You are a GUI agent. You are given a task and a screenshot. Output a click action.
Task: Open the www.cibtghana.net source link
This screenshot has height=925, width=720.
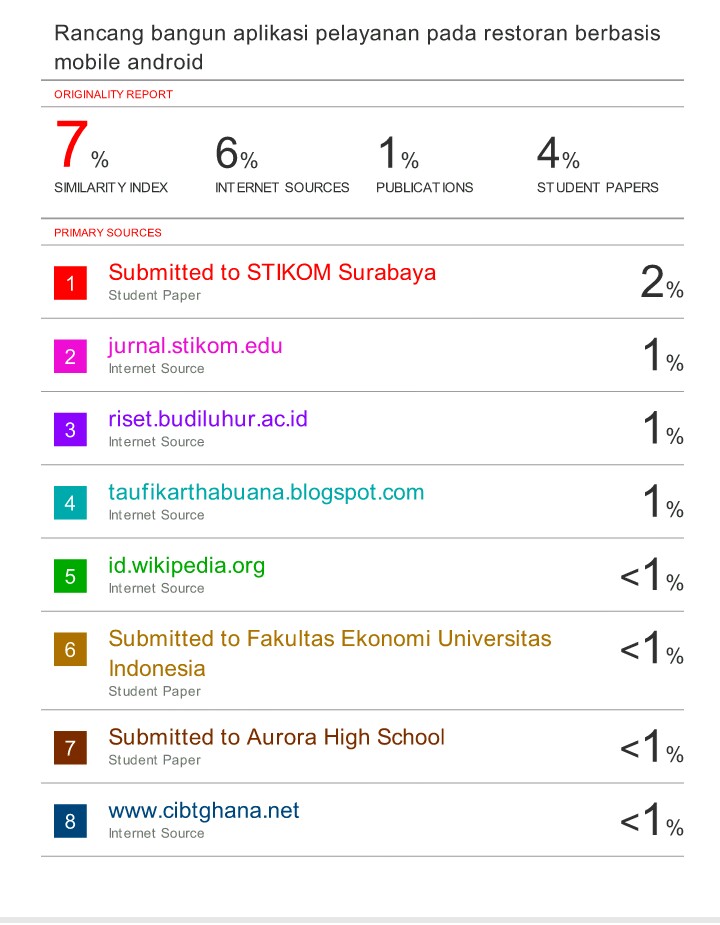click(204, 810)
